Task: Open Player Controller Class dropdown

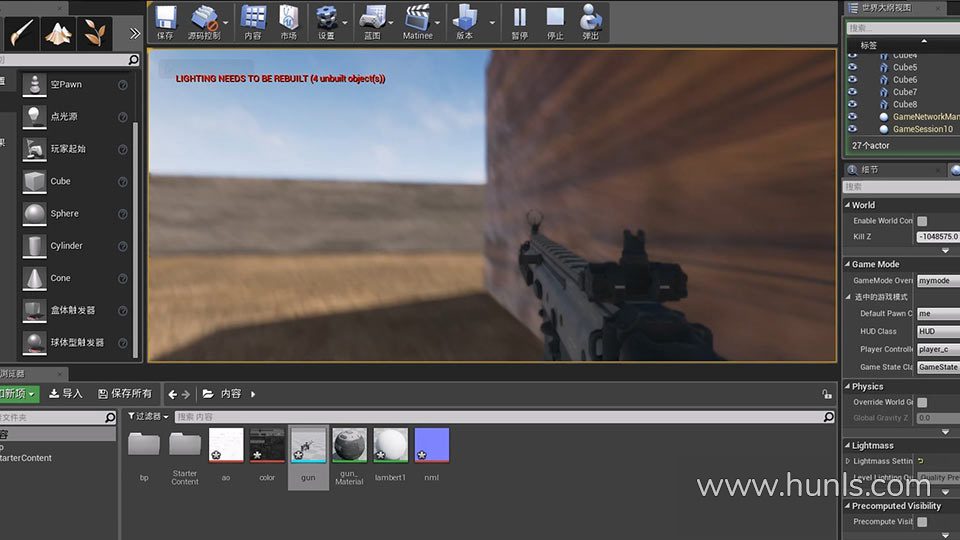Action: pyautogui.click(x=938, y=349)
